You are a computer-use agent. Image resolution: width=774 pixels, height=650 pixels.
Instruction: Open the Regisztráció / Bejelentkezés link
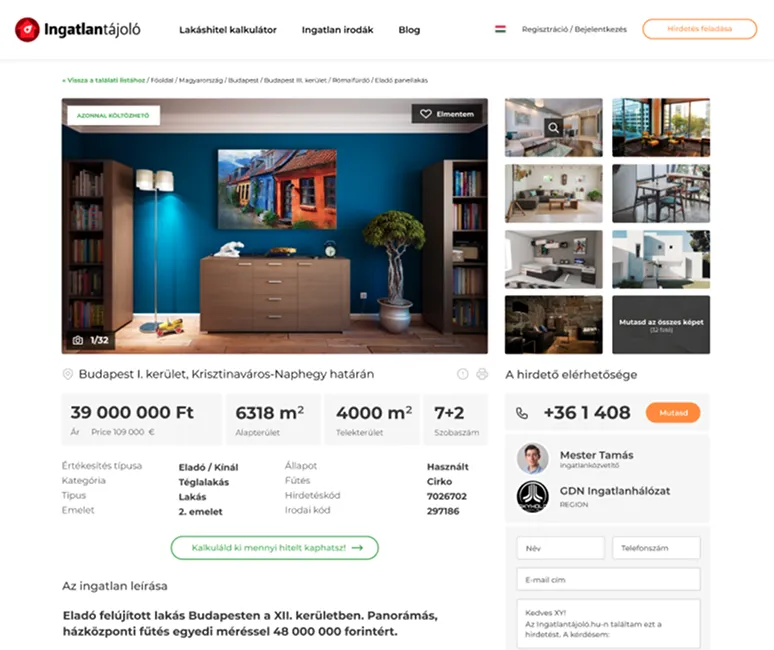pyautogui.click(x=574, y=29)
